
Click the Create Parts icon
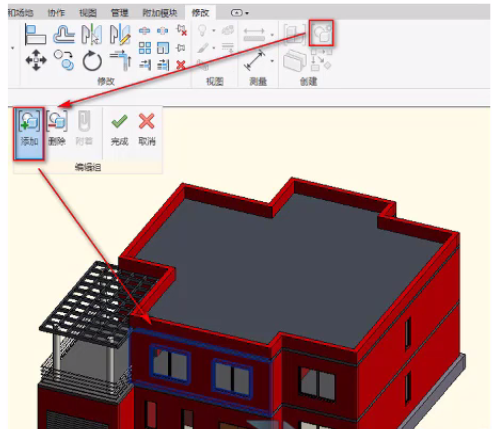(295, 61)
